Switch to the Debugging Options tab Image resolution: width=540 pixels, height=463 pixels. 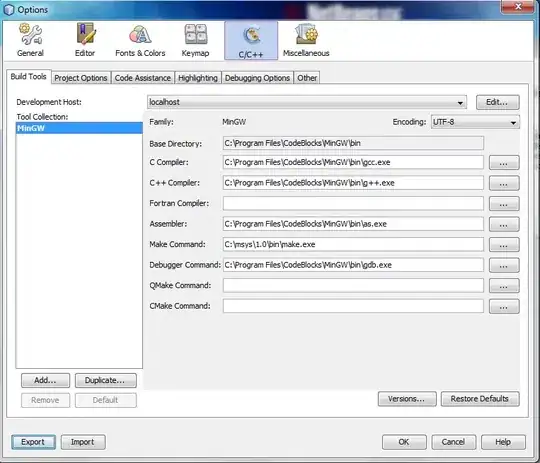click(257, 78)
